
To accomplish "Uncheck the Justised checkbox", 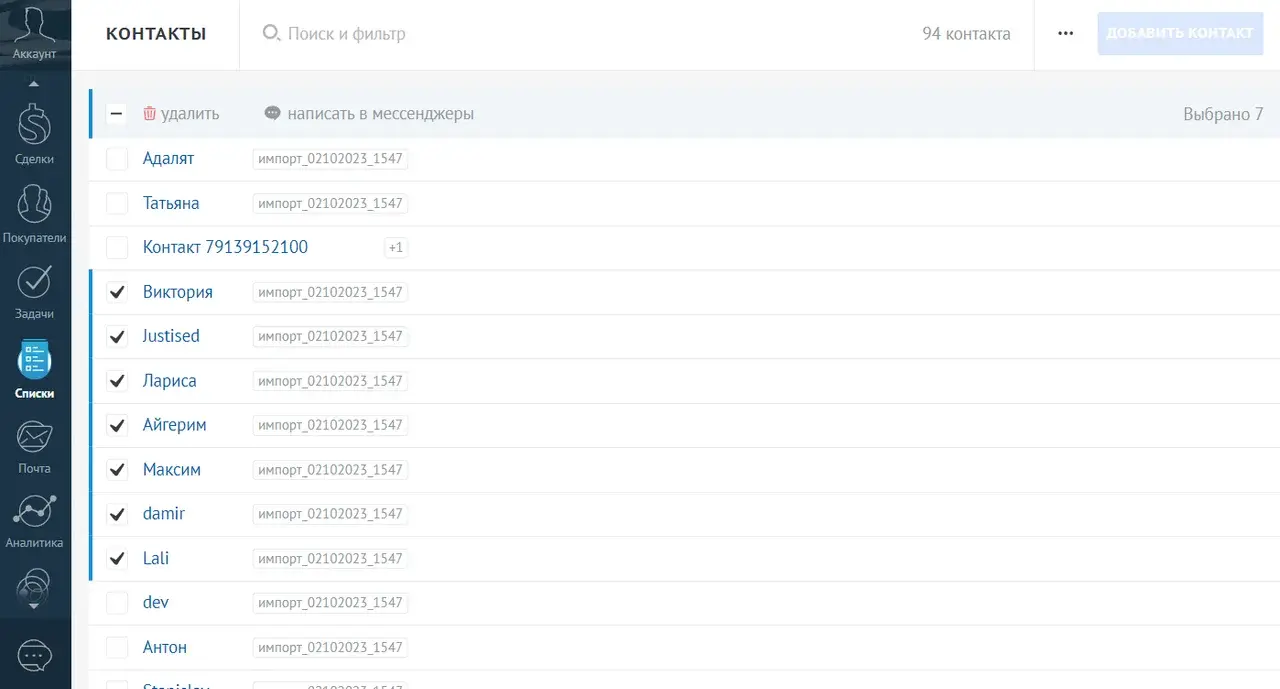I will pyautogui.click(x=117, y=336).
